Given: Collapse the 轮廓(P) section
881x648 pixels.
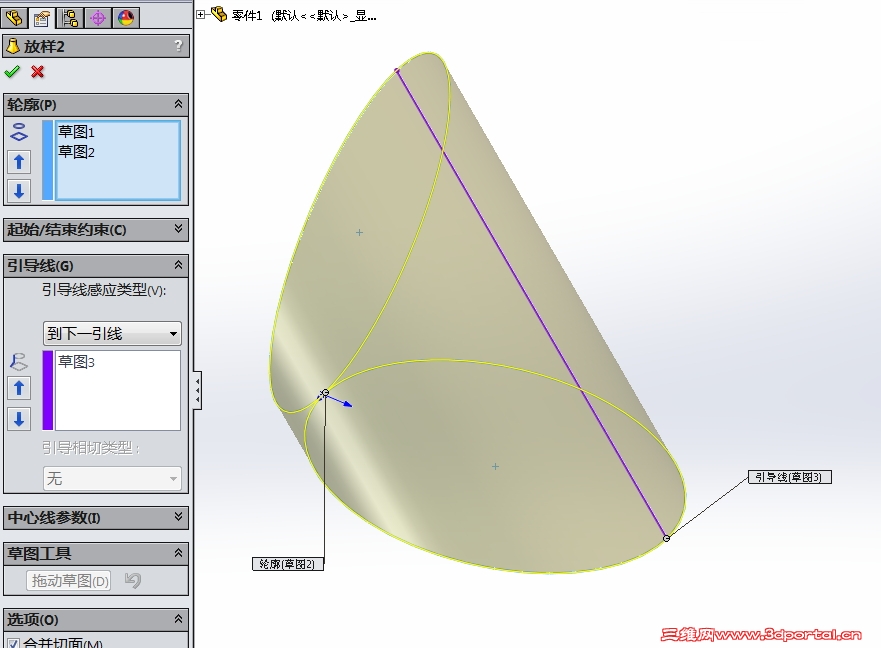Looking at the screenshot, I should click(x=178, y=104).
